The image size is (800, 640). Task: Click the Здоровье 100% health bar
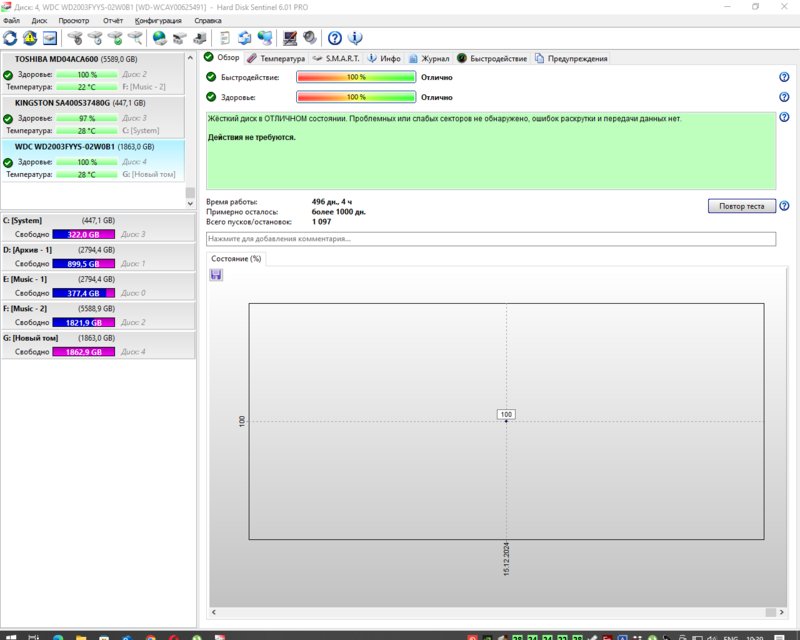pos(356,97)
